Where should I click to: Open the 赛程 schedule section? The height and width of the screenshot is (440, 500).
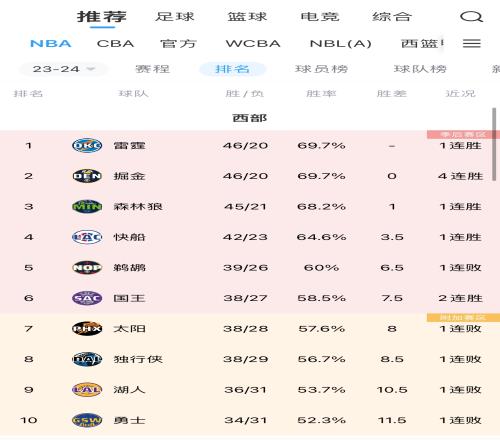tap(153, 69)
